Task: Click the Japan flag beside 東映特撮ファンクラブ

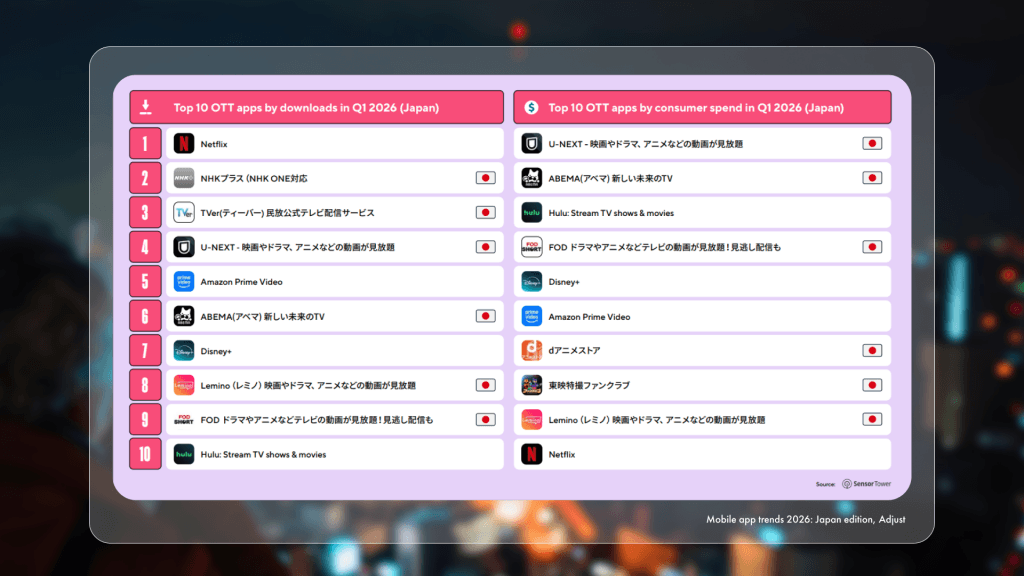Action: [x=872, y=385]
